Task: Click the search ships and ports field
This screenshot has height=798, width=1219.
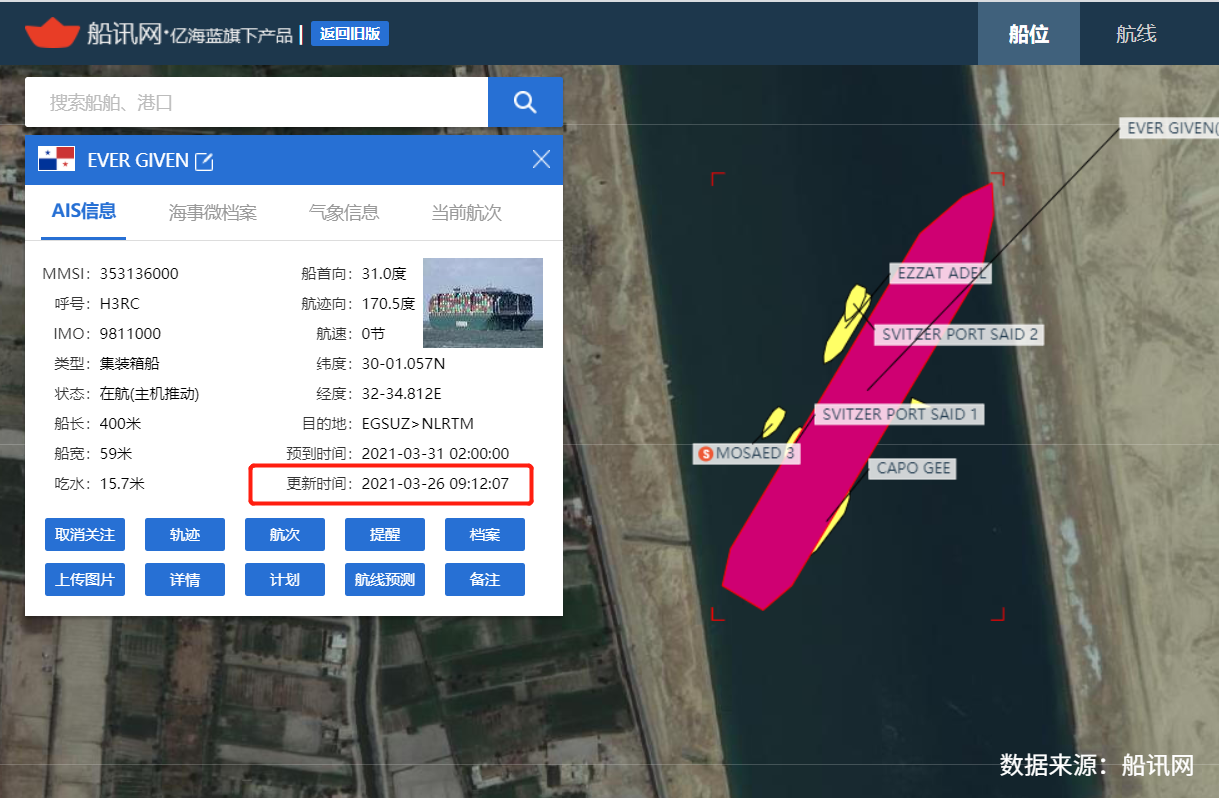Action: (x=256, y=102)
